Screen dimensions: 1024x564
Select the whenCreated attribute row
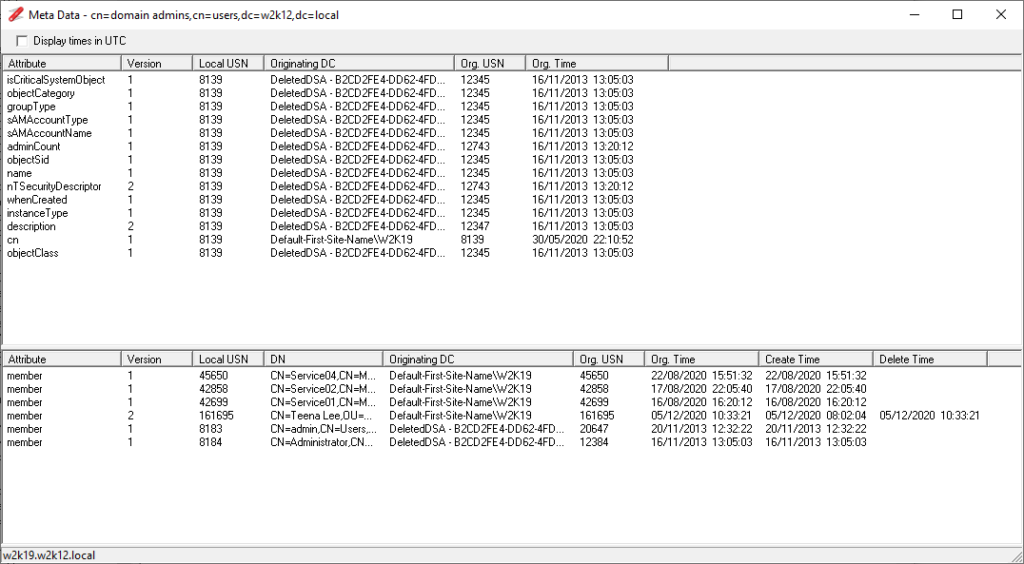(x=336, y=200)
